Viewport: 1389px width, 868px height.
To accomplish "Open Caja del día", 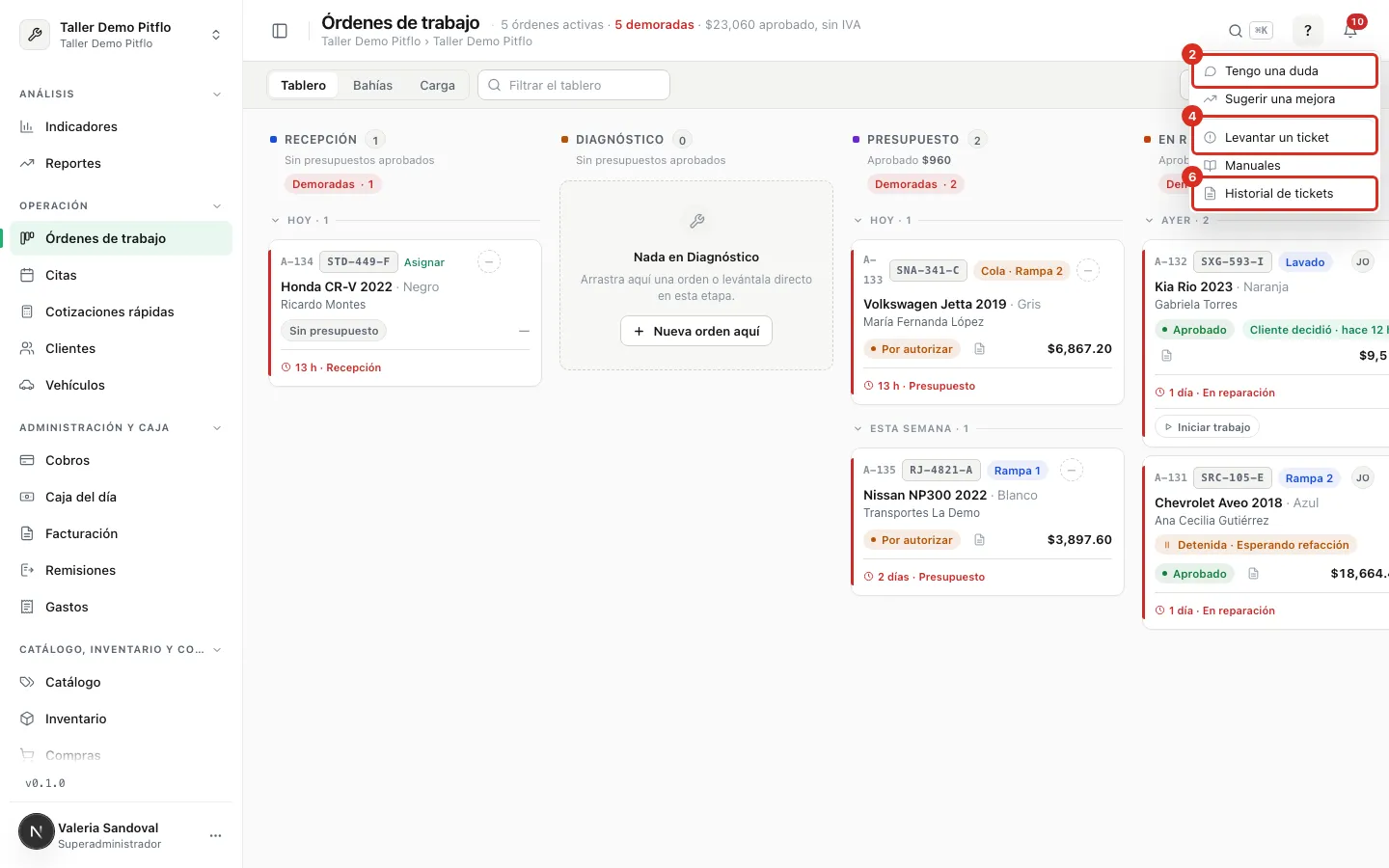I will pyautogui.click(x=121, y=497).
